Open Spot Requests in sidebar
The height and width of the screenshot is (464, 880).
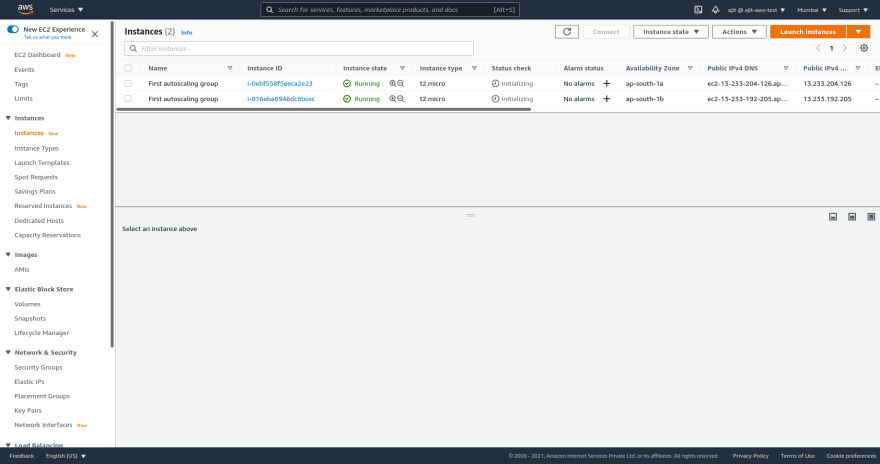tap(36, 177)
